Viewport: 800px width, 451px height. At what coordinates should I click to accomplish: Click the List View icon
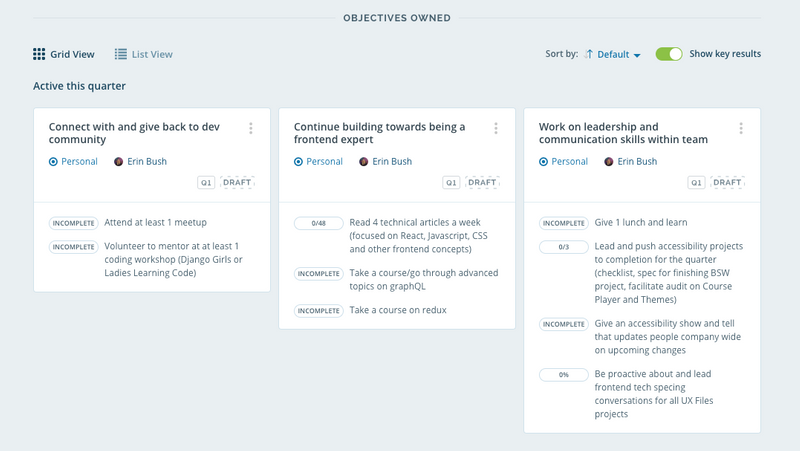coord(120,54)
